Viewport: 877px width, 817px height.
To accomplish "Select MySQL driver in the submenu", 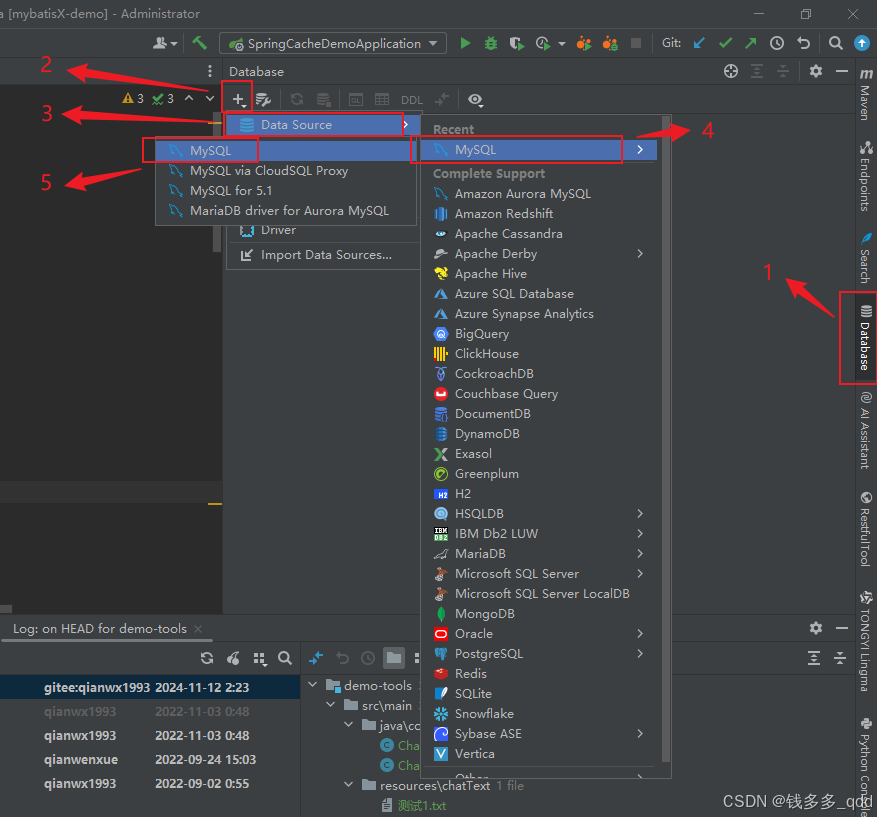I will click(x=286, y=150).
